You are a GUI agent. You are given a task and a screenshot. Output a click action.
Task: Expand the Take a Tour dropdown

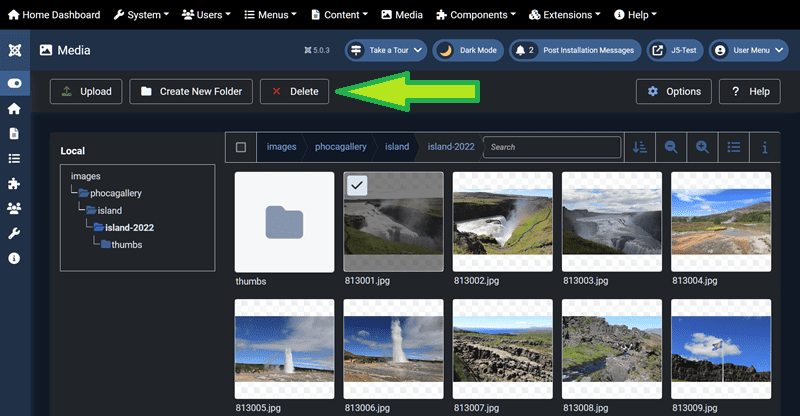387,50
